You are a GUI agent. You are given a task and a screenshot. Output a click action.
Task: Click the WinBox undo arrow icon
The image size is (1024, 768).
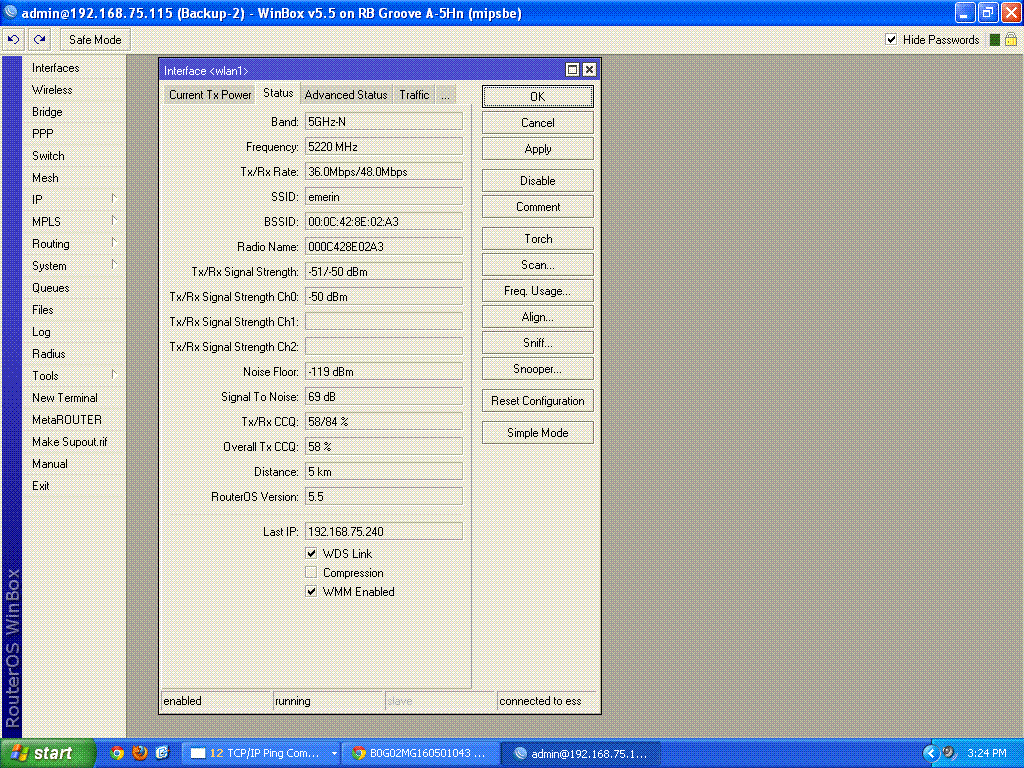click(13, 40)
